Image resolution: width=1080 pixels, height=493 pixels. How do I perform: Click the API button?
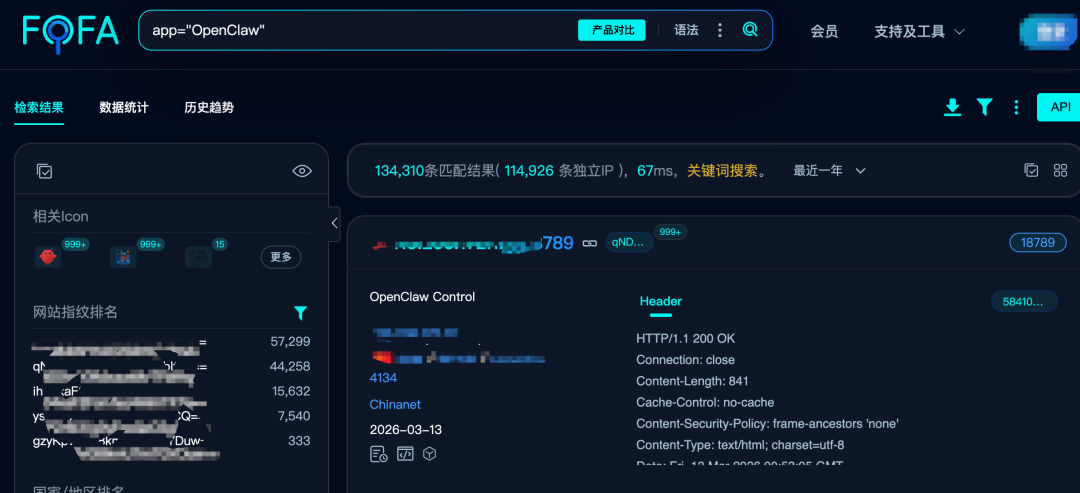1059,107
